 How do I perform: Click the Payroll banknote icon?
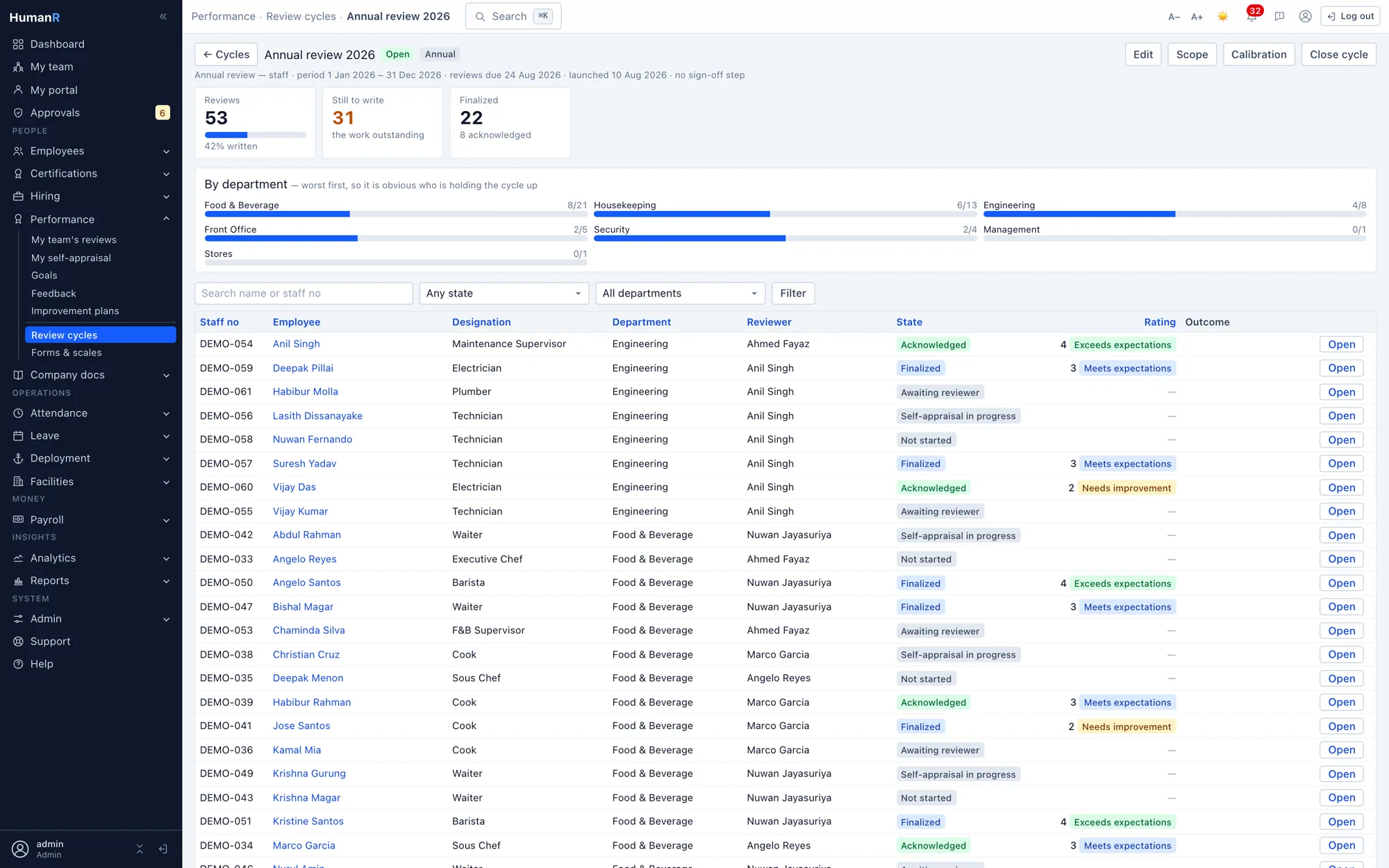[x=18, y=520]
